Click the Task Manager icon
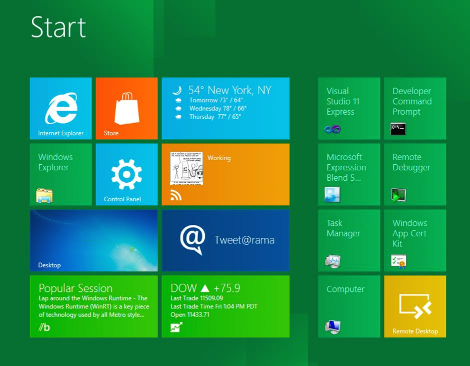This screenshot has height=366, width=470. click(333, 261)
